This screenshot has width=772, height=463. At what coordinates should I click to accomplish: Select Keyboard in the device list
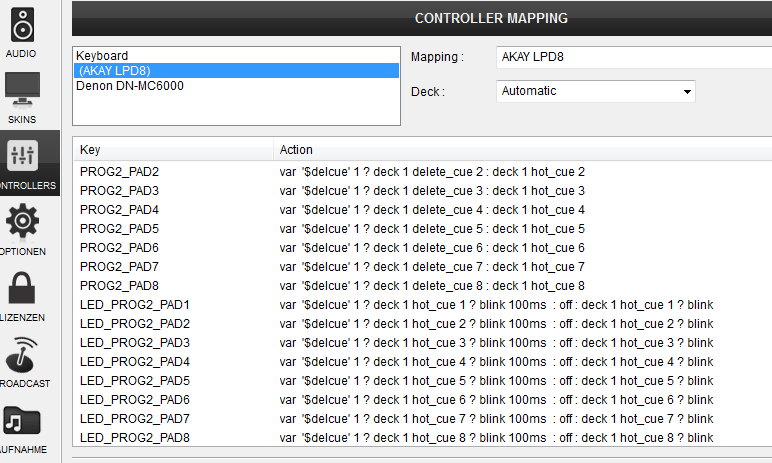(x=236, y=56)
